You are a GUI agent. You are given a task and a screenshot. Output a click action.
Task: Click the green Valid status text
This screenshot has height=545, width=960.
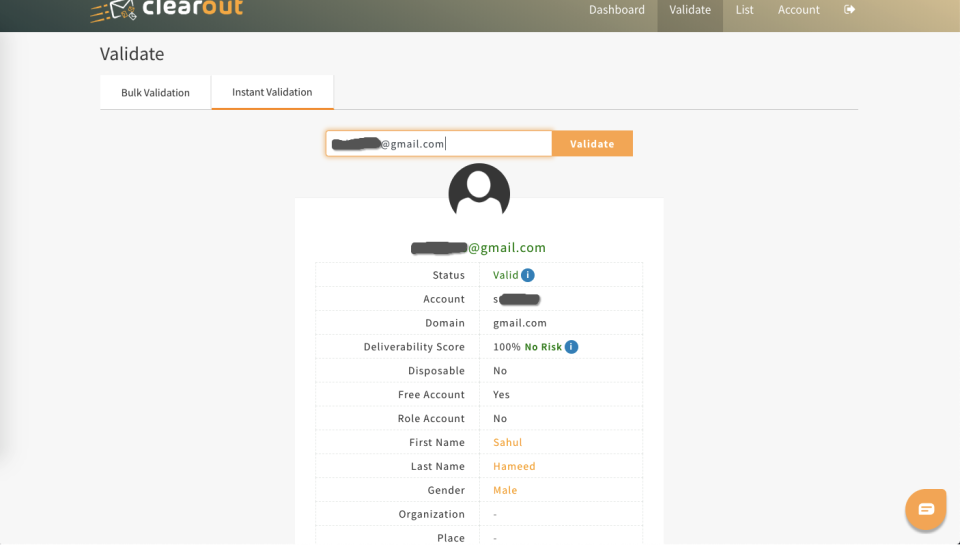[505, 275]
